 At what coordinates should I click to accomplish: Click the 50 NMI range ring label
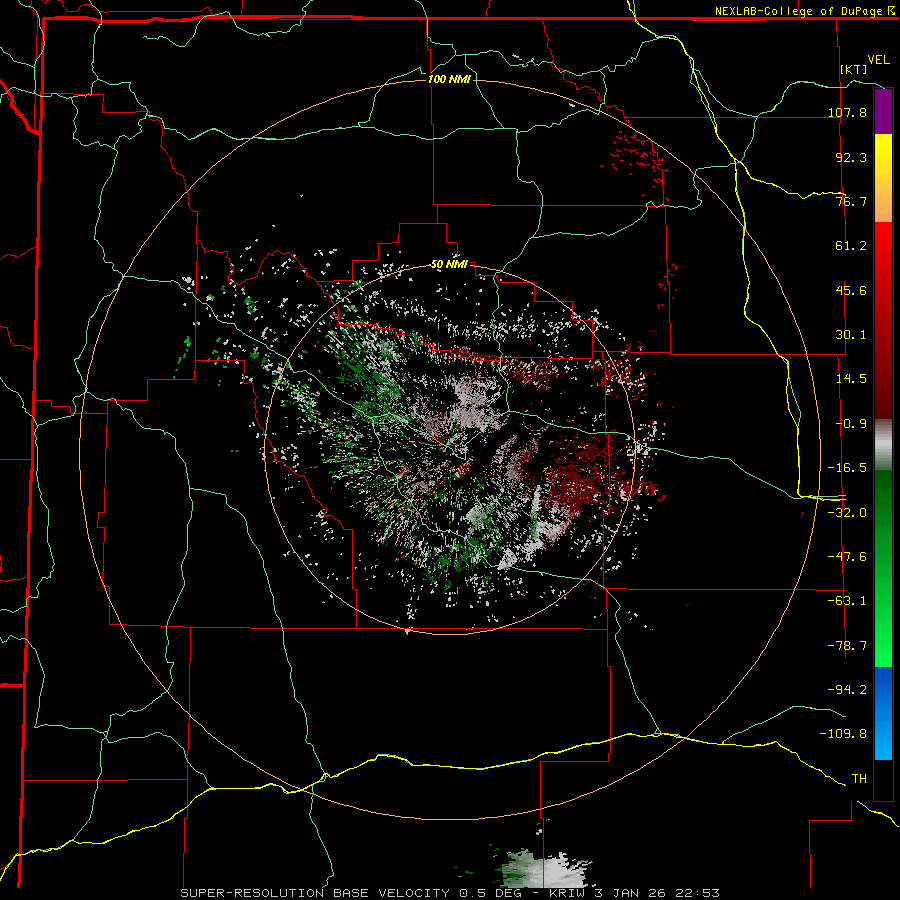pyautogui.click(x=449, y=264)
